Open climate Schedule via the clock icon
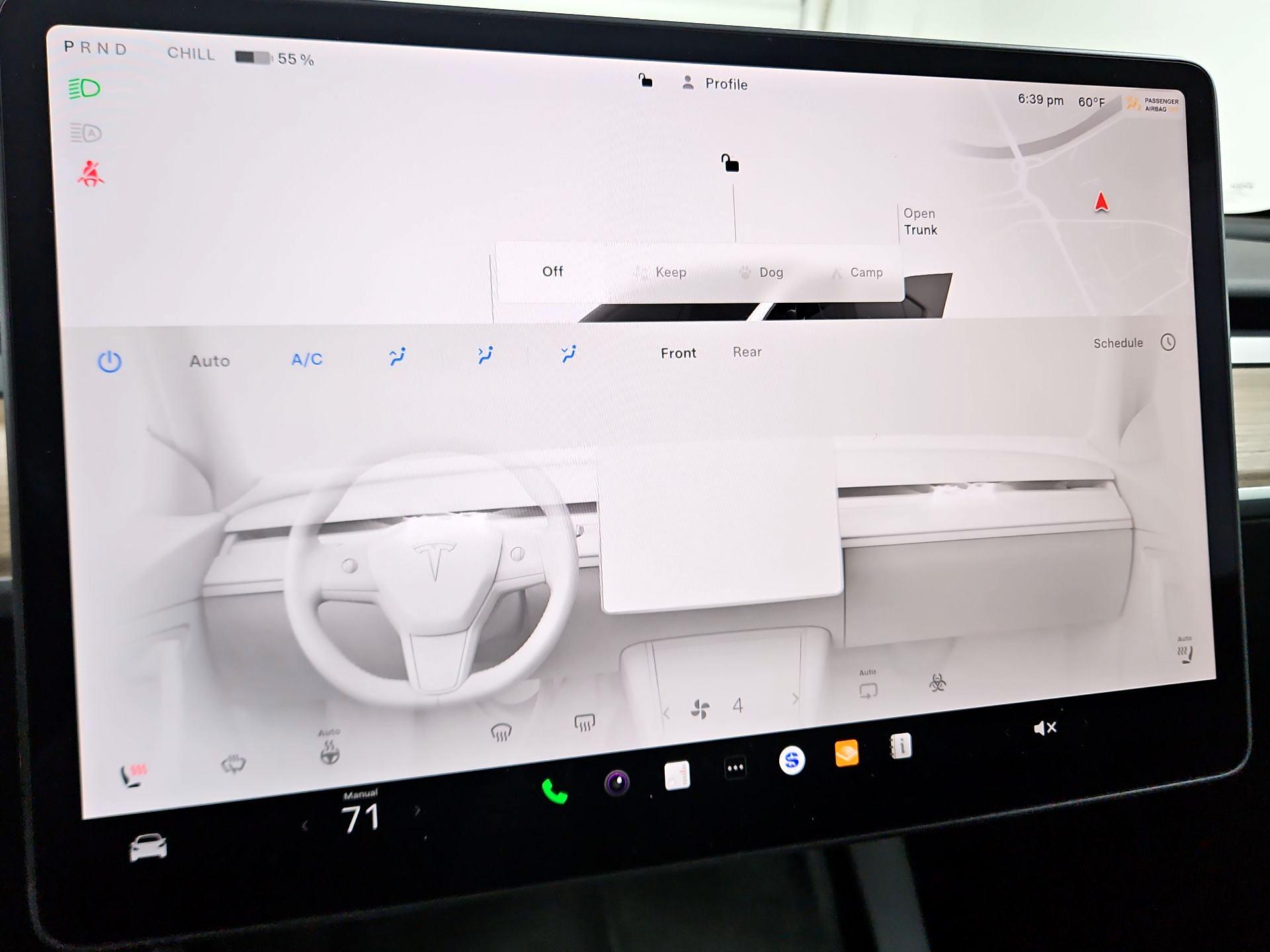This screenshot has height=952, width=1270. click(x=1168, y=343)
